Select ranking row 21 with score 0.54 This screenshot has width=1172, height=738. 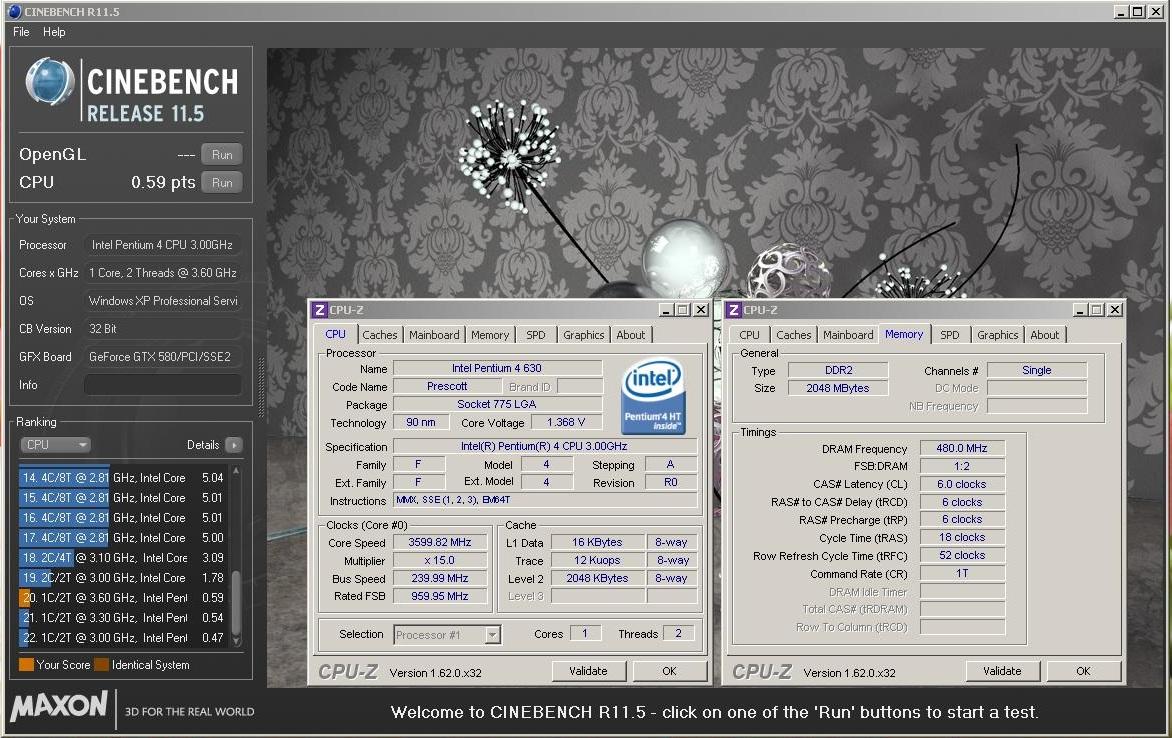pyautogui.click(x=123, y=618)
